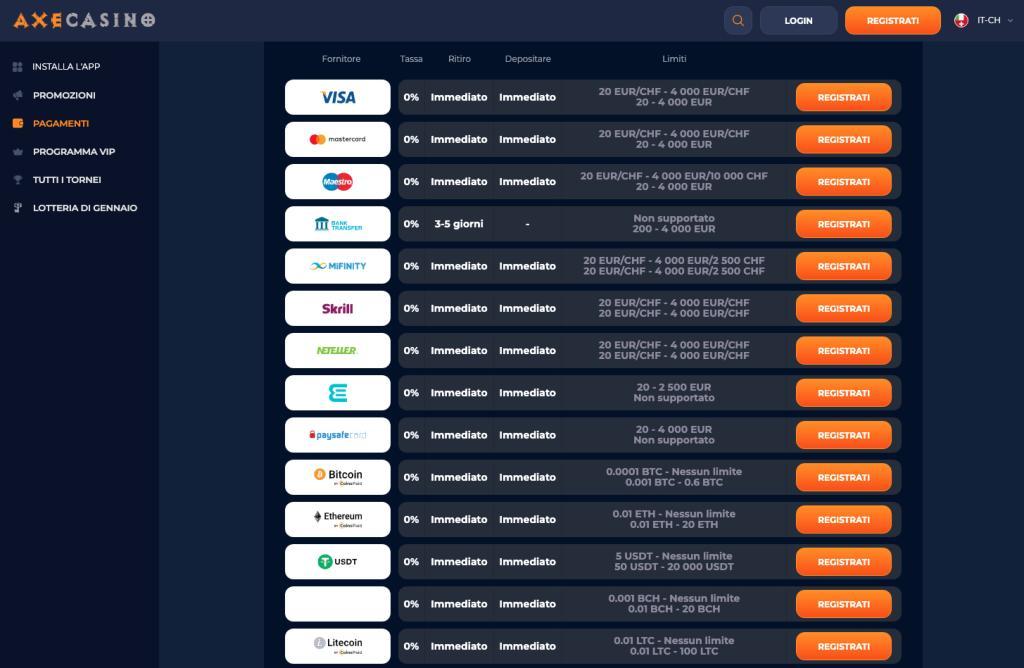Click the Bank Transfer provider icon
Viewport: 1024px width, 668px height.
[x=338, y=224]
